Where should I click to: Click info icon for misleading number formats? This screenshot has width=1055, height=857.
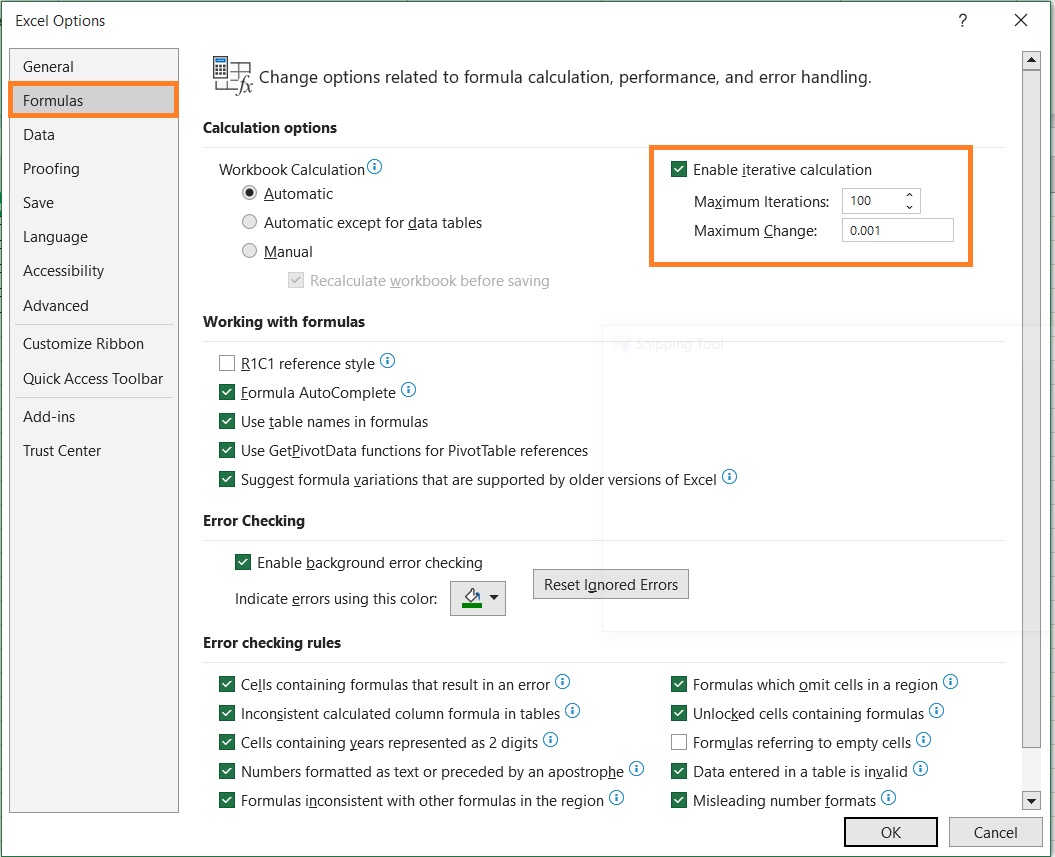pyautogui.click(x=889, y=798)
